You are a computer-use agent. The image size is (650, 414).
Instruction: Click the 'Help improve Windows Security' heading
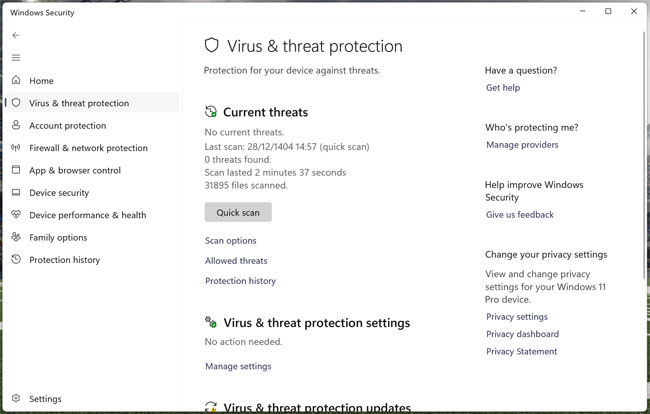pyautogui.click(x=534, y=191)
